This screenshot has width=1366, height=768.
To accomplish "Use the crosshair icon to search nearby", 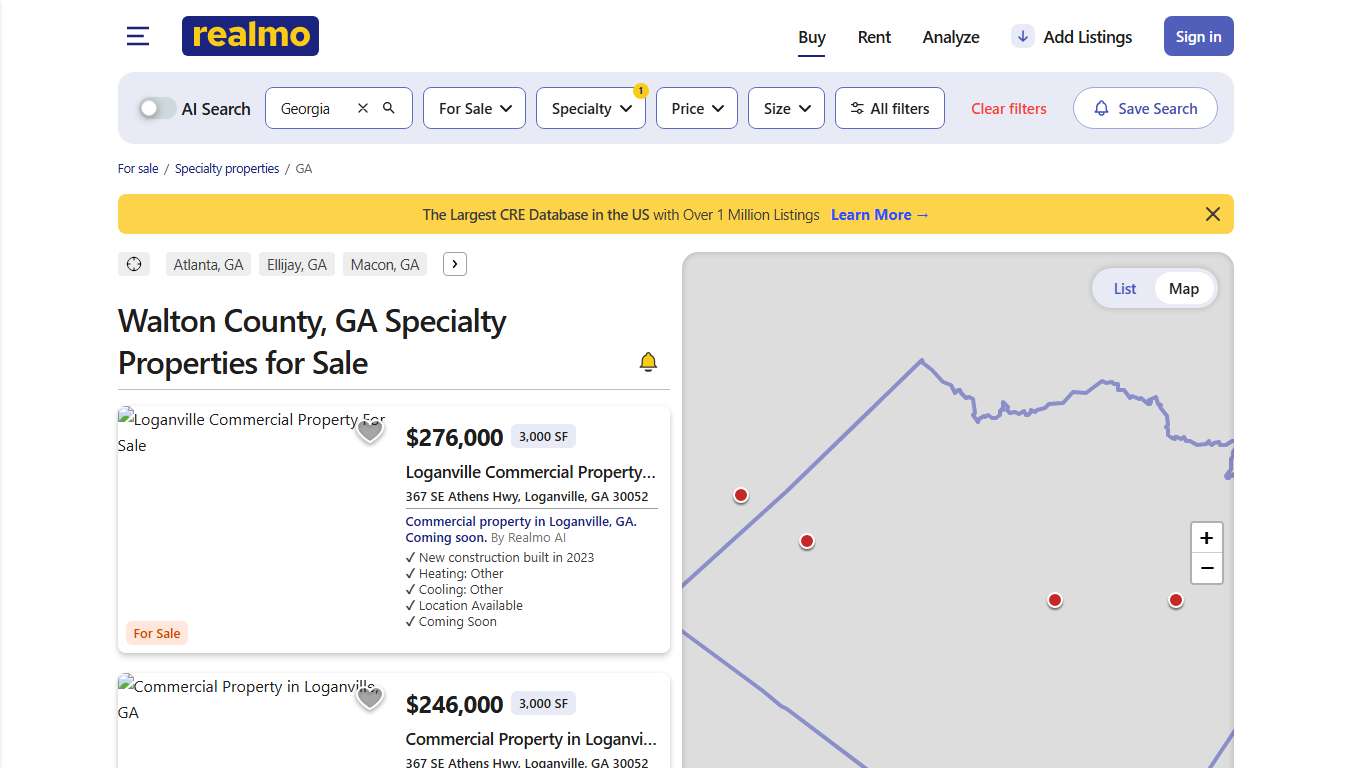I will [x=133, y=263].
